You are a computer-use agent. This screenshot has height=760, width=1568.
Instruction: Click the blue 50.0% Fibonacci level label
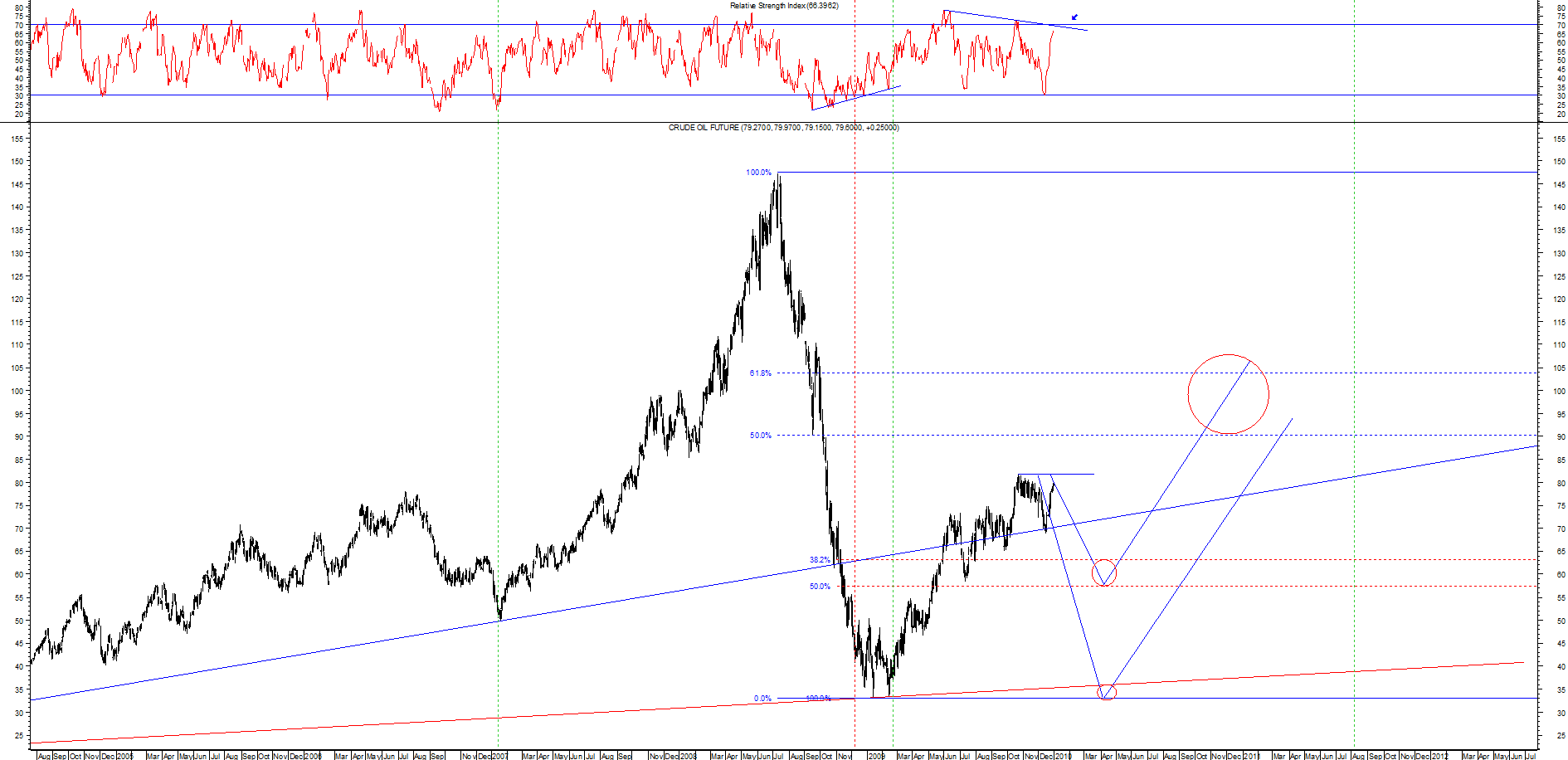click(x=760, y=436)
